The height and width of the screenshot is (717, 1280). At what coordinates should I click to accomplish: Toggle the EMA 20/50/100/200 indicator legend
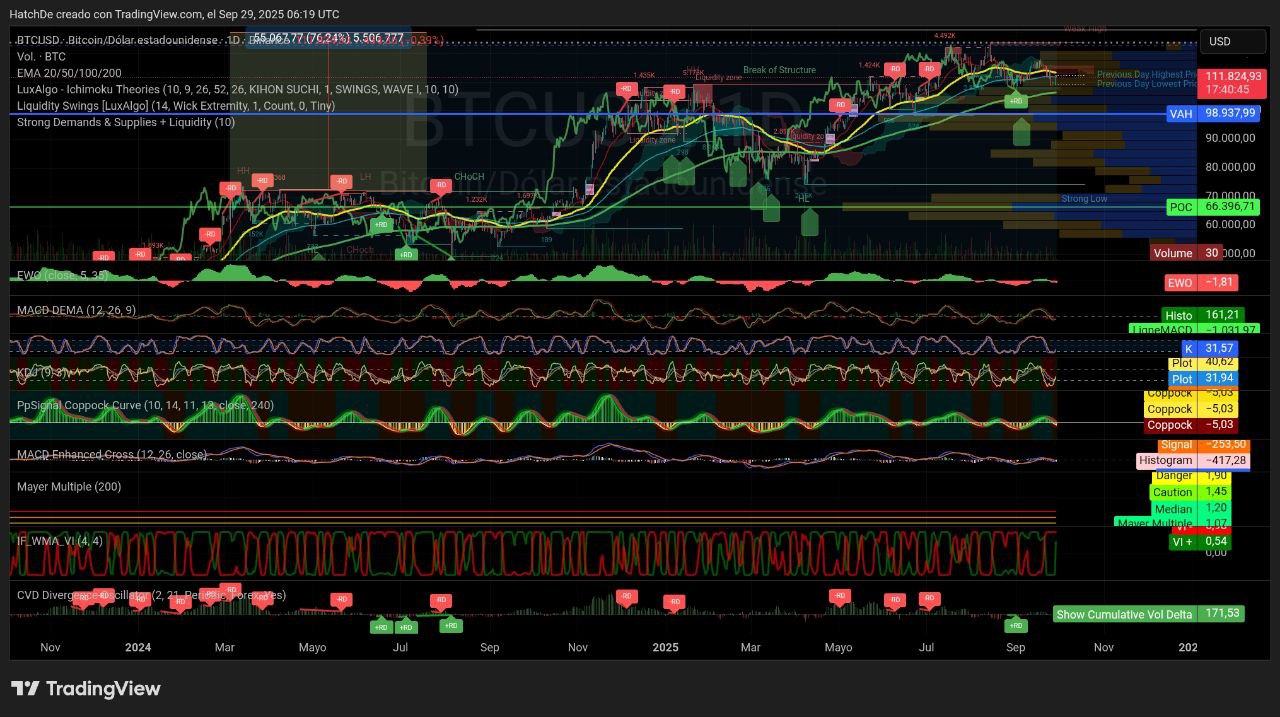coord(69,73)
